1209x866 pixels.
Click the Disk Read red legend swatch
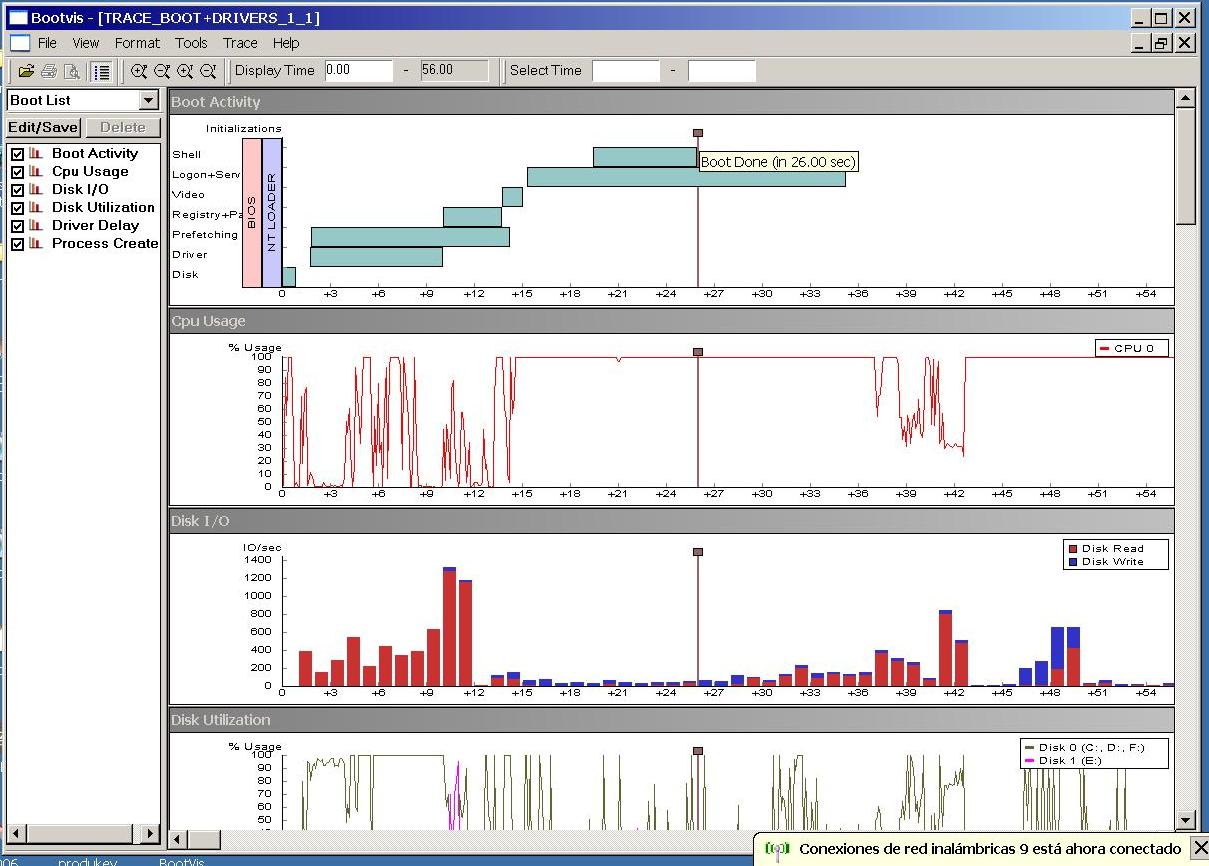[1073, 549]
